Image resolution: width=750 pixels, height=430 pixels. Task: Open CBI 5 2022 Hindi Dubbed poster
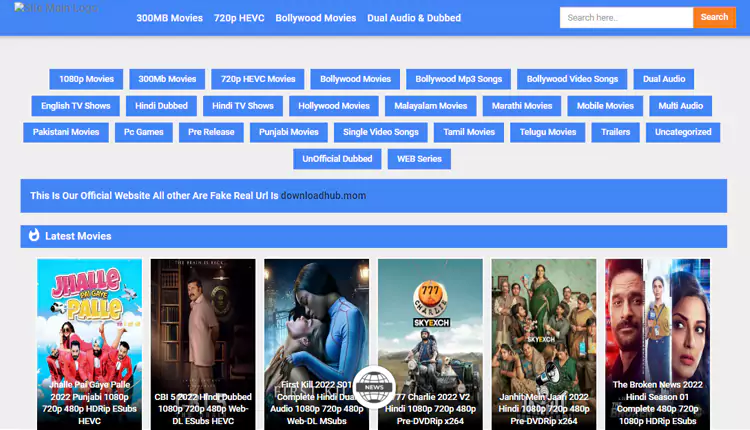pyautogui.click(x=203, y=344)
